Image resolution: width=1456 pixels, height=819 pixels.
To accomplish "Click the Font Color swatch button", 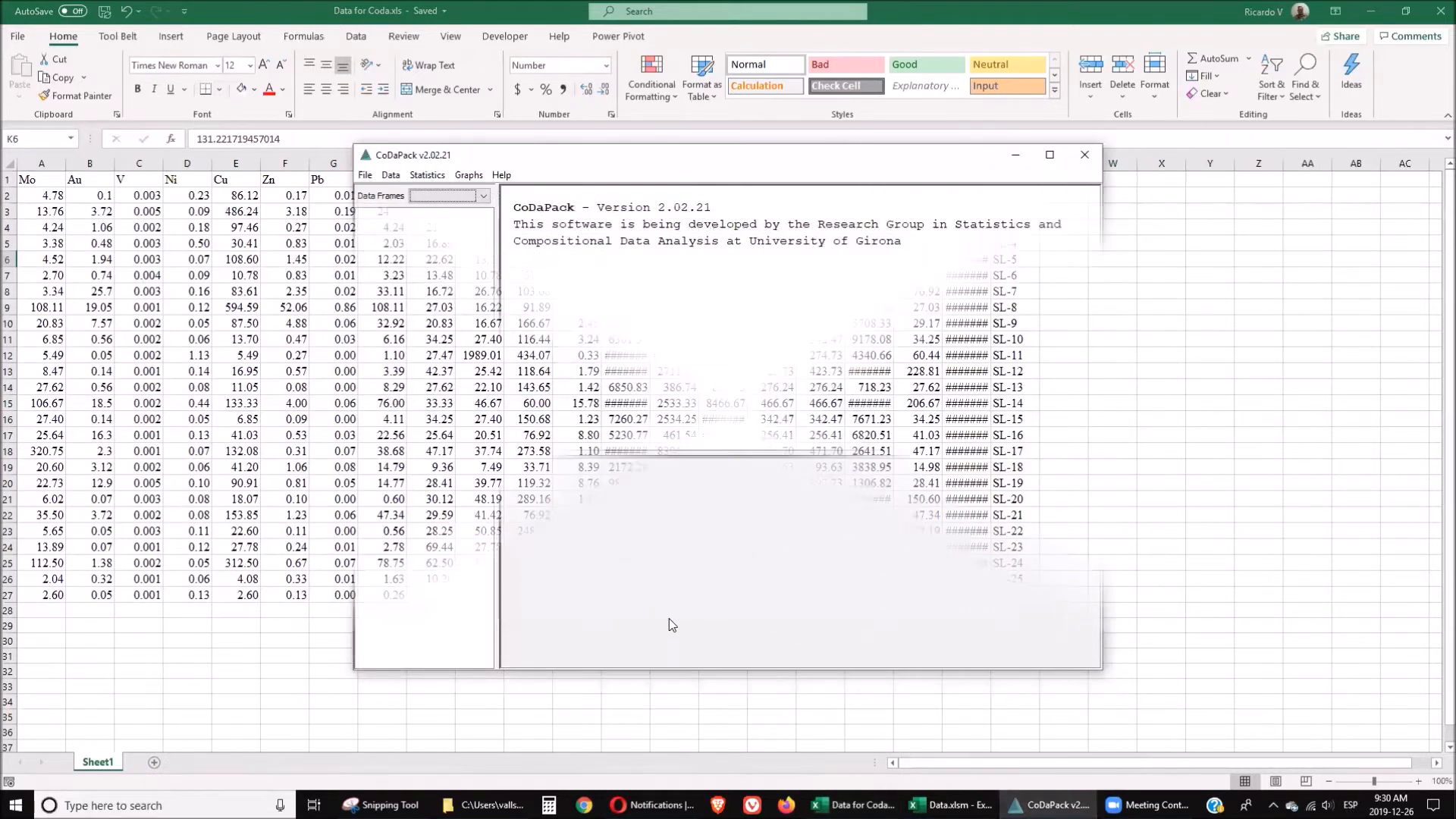I will click(x=269, y=89).
